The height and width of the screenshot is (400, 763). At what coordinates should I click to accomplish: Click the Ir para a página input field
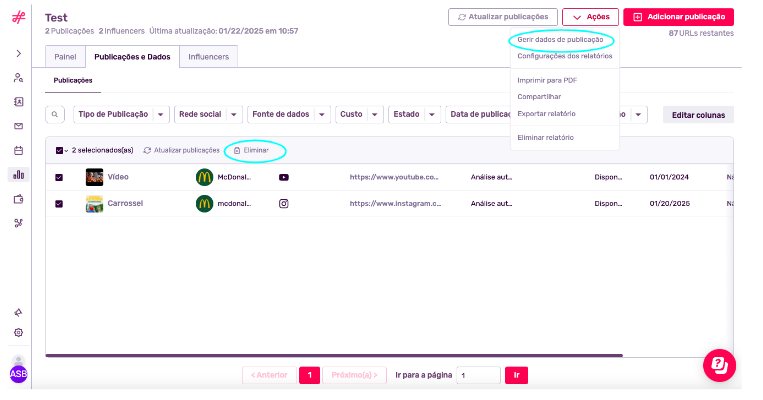478,375
